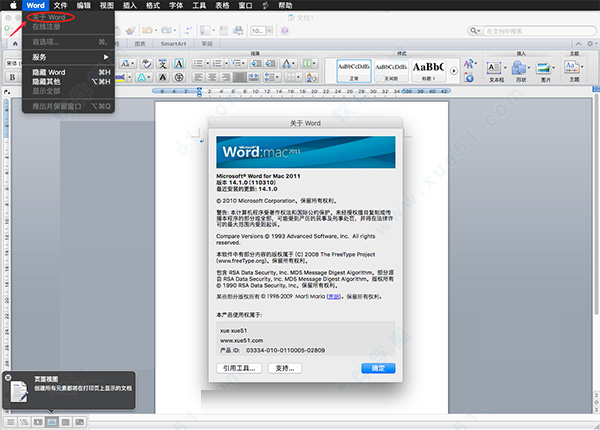Click the sort A-Z icon
The image size is (600, 430).
pos(311,77)
